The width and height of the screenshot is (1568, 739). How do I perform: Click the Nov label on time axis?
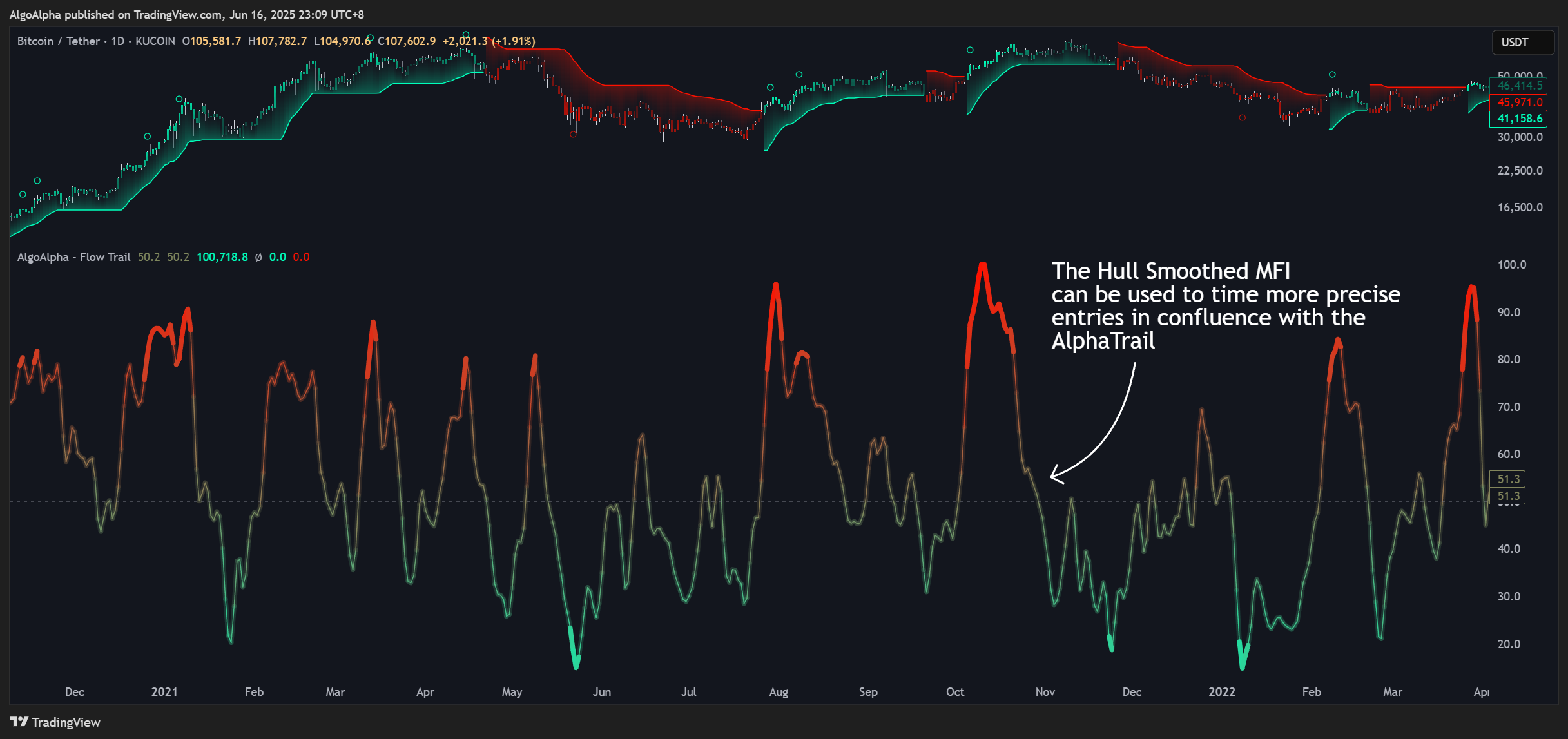pyautogui.click(x=1045, y=692)
